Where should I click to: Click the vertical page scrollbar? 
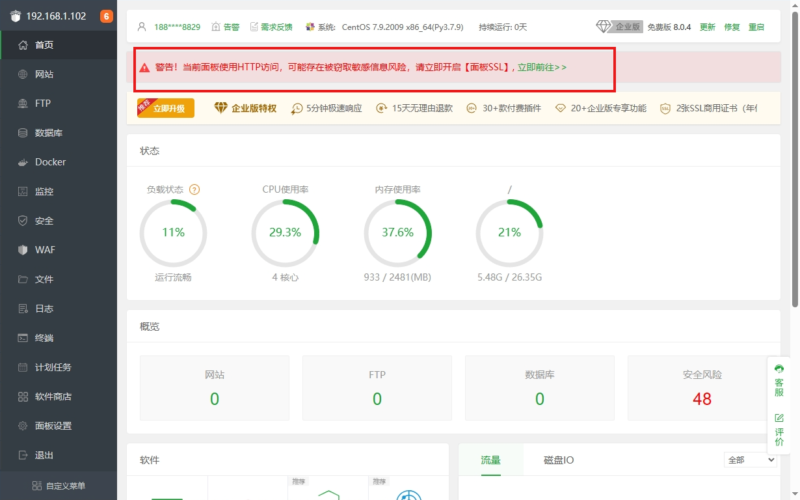[x=795, y=158]
